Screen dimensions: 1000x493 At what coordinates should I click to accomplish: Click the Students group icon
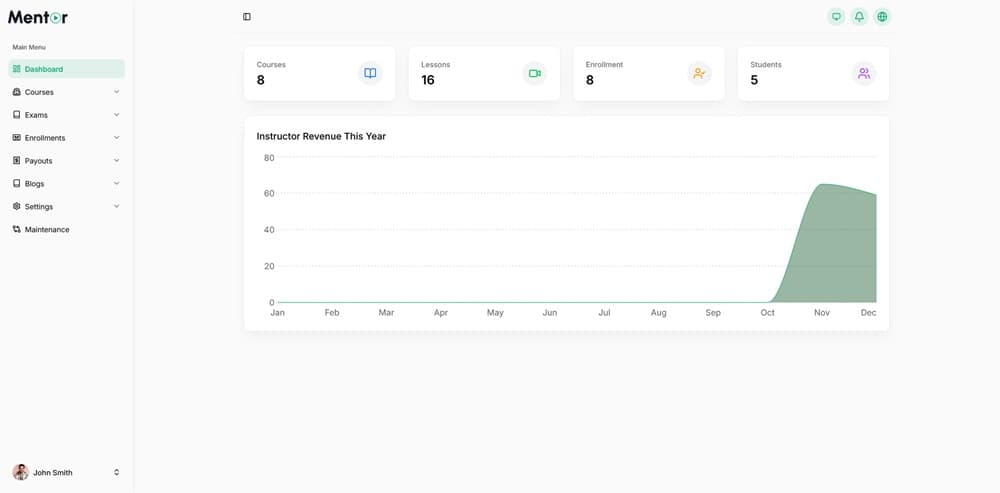(864, 73)
